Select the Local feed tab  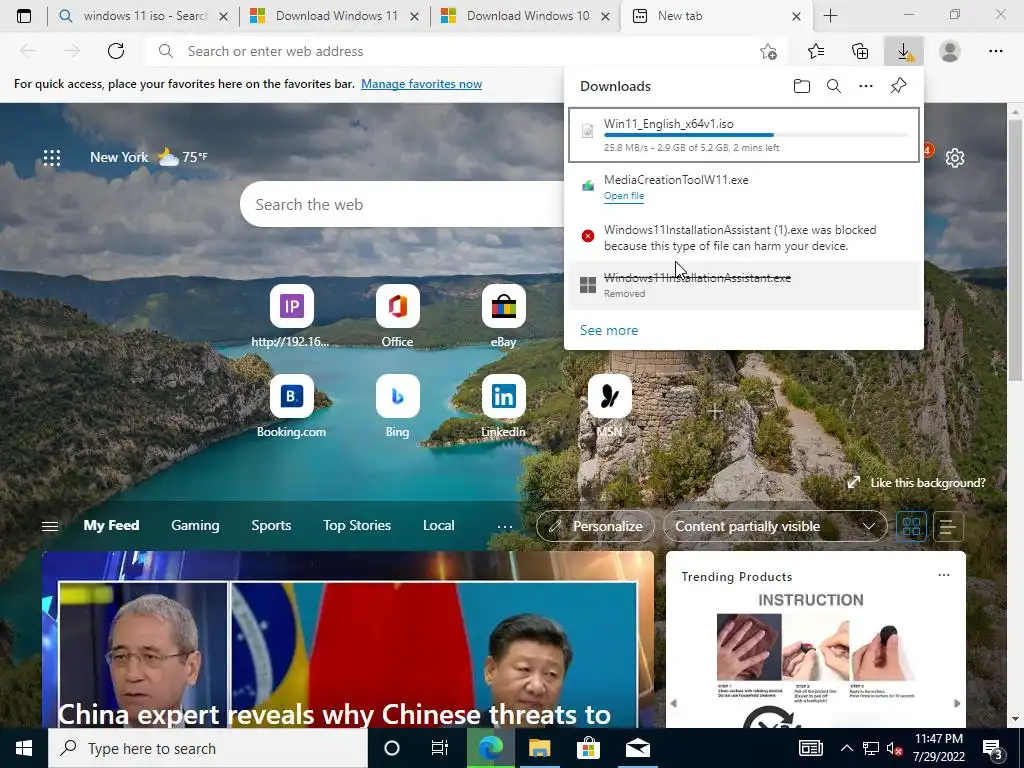[x=438, y=526]
